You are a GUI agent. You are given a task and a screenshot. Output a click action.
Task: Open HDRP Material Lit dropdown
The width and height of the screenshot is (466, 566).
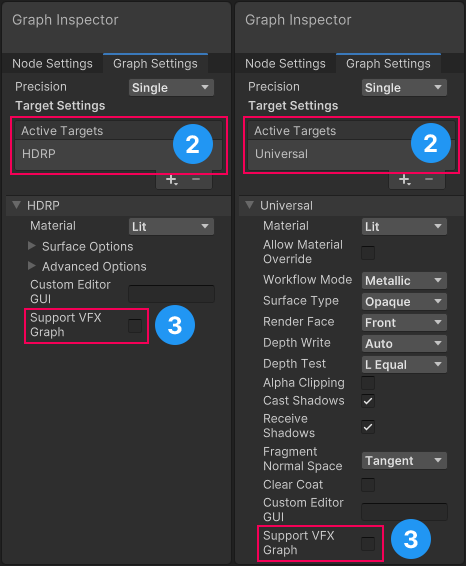171,227
